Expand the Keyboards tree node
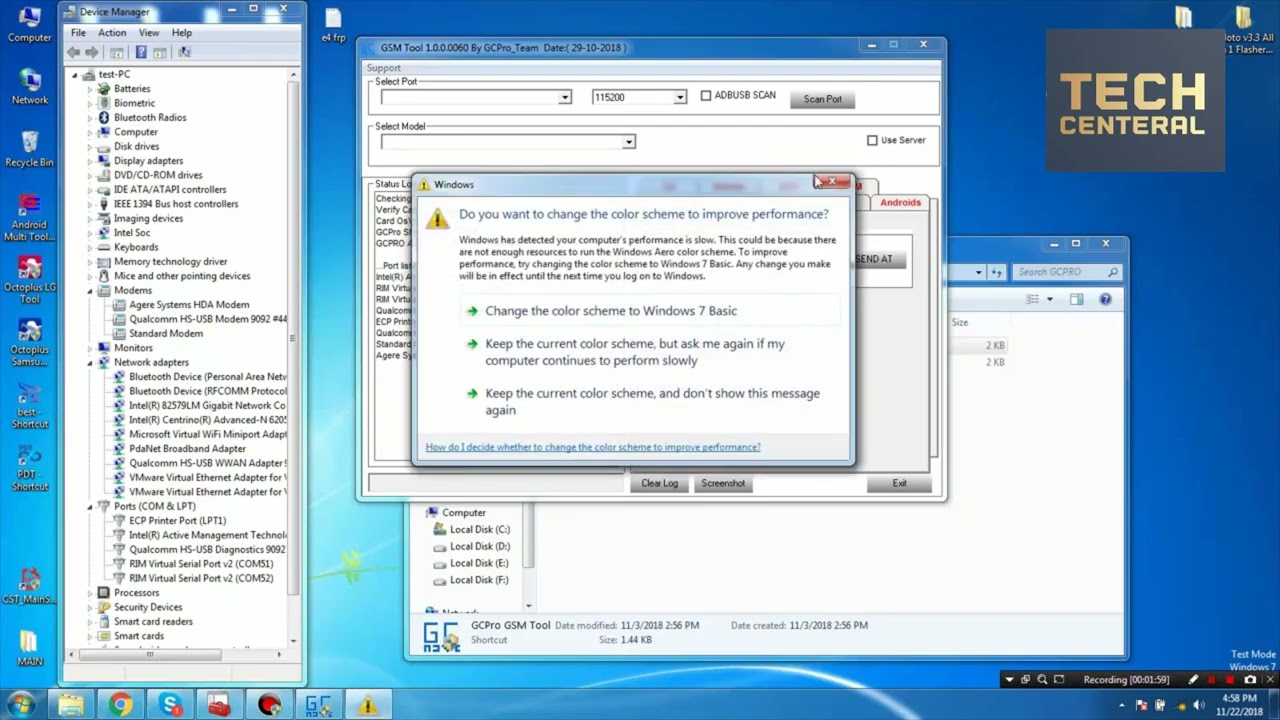This screenshot has width=1280, height=720. (x=89, y=248)
